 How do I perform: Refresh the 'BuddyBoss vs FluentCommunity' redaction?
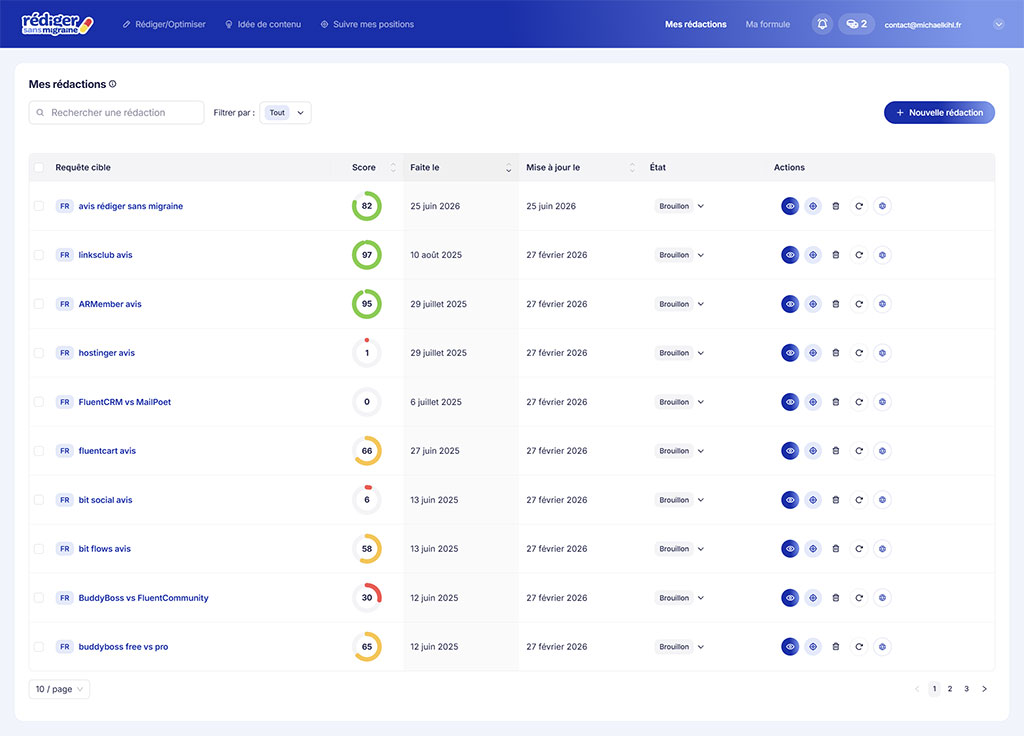[x=859, y=598]
